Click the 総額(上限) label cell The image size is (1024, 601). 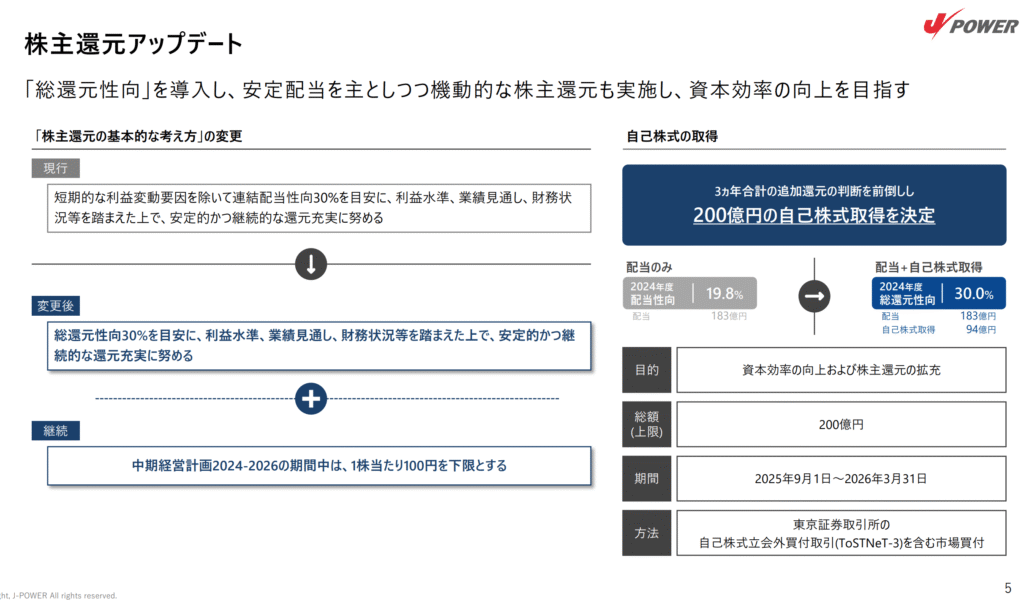(646, 424)
